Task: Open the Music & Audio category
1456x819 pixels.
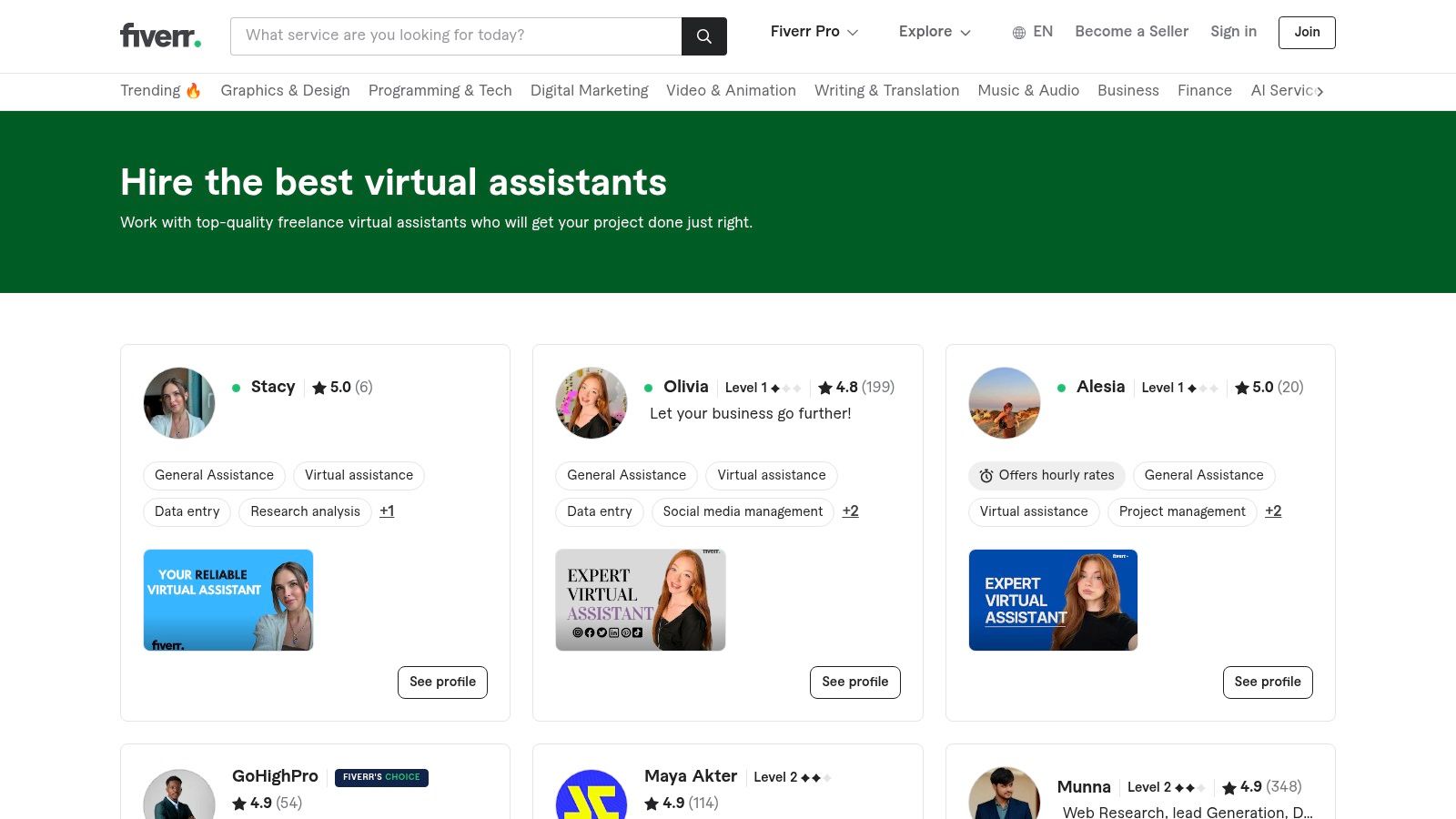Action: [x=1028, y=90]
